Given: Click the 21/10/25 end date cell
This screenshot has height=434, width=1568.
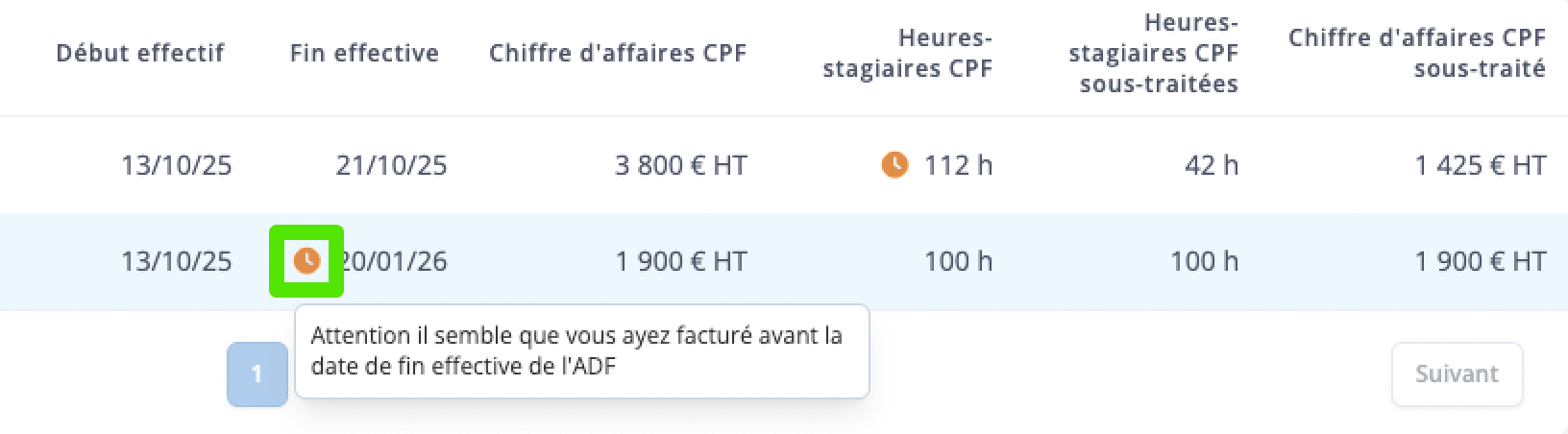Looking at the screenshot, I should (x=392, y=165).
